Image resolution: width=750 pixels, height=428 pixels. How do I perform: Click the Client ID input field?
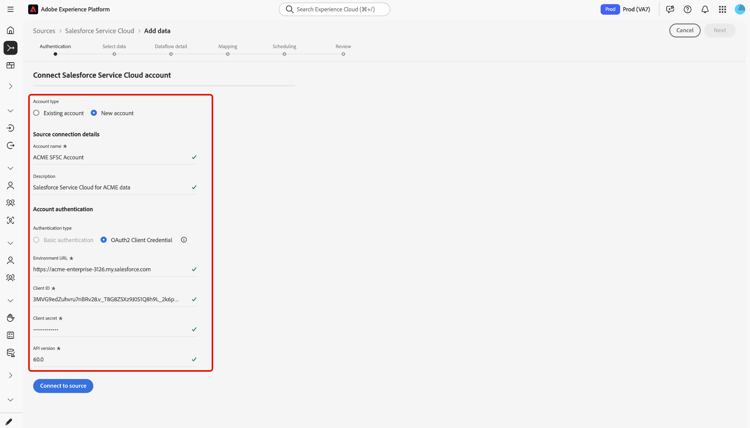coord(115,299)
